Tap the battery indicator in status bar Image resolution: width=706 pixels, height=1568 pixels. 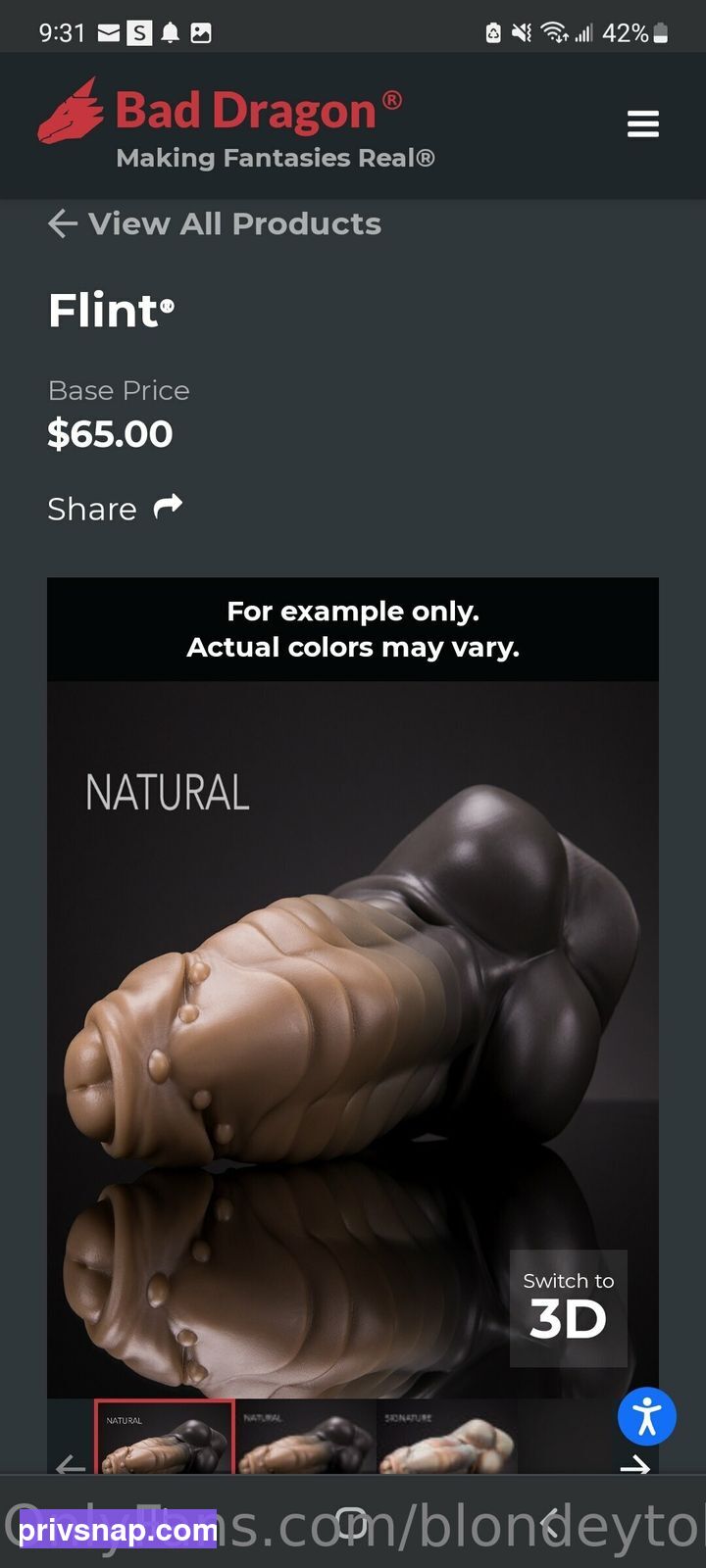pos(661,33)
